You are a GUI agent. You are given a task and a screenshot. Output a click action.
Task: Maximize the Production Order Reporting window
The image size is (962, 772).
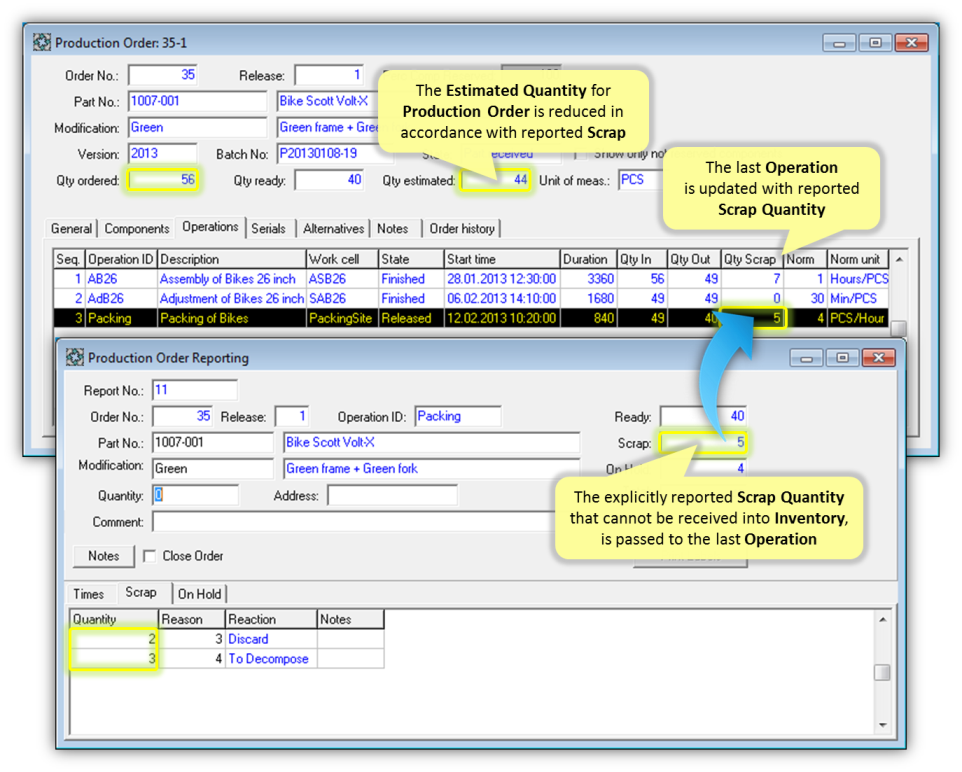coord(842,357)
